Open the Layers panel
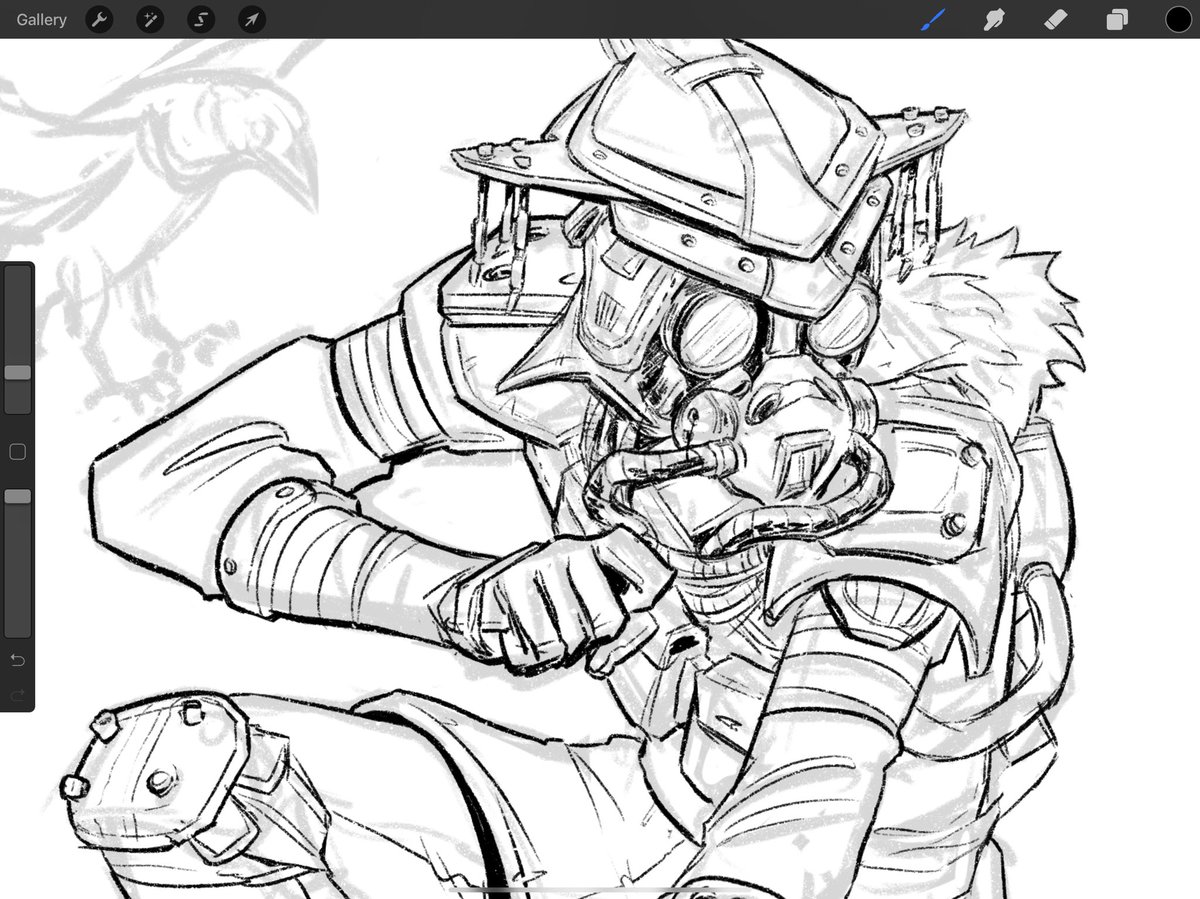This screenshot has width=1200, height=899. pyautogui.click(x=1117, y=19)
